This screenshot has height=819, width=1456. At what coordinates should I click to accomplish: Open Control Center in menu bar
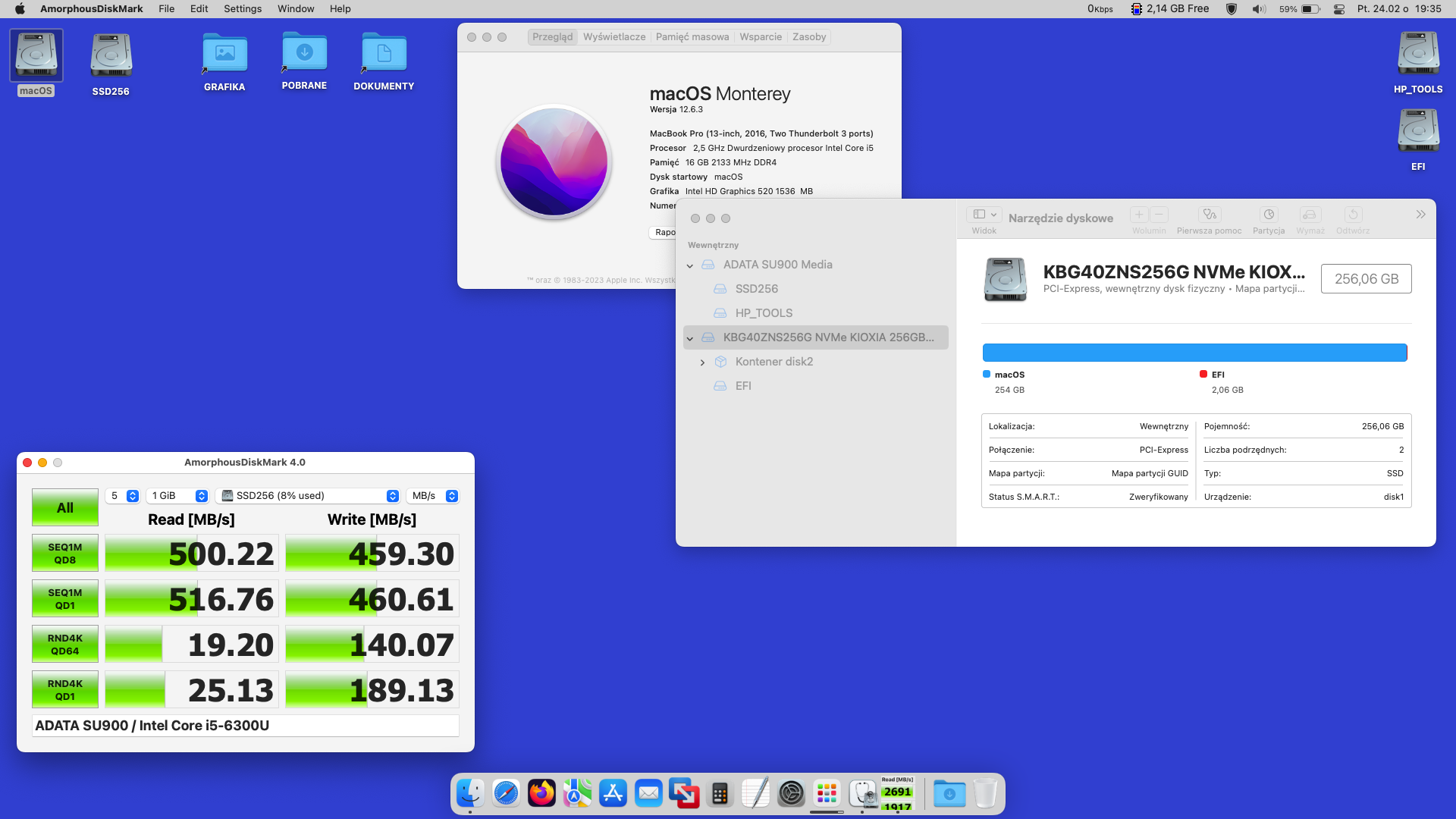[x=1339, y=9]
